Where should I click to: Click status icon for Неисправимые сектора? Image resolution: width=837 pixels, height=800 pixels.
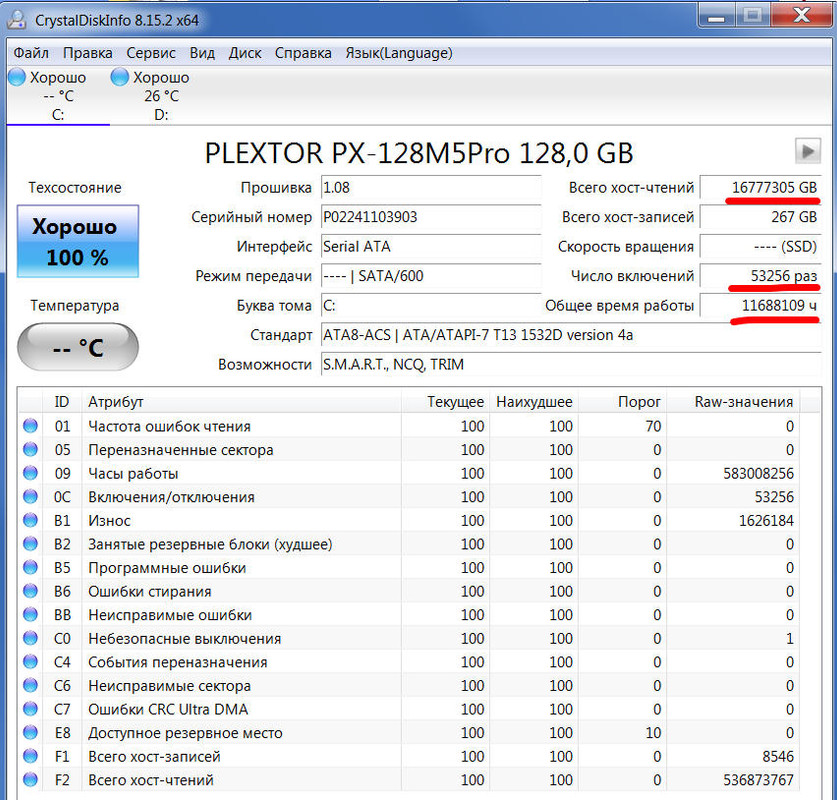tap(30, 685)
